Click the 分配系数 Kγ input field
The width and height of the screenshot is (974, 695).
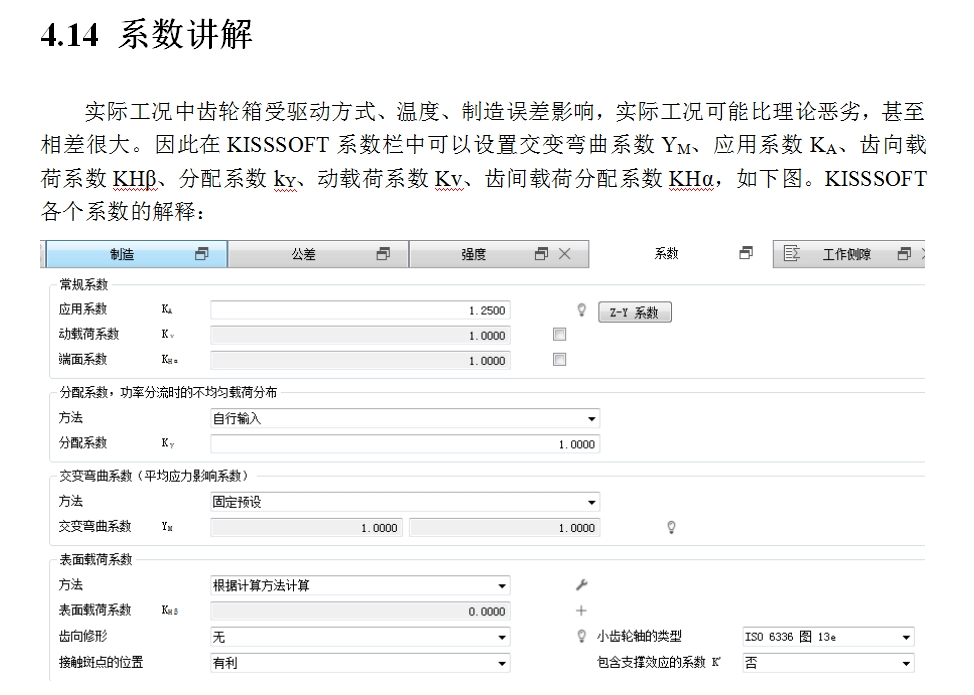point(405,444)
